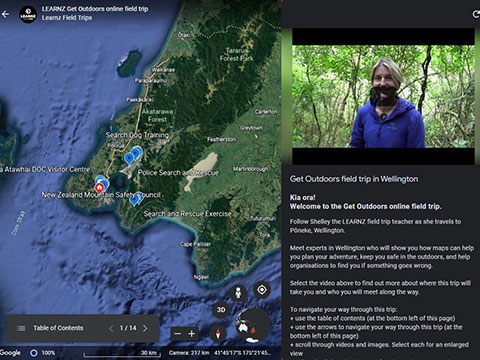
Task: Click the 1 / 14 page counter
Action: [x=128, y=328]
